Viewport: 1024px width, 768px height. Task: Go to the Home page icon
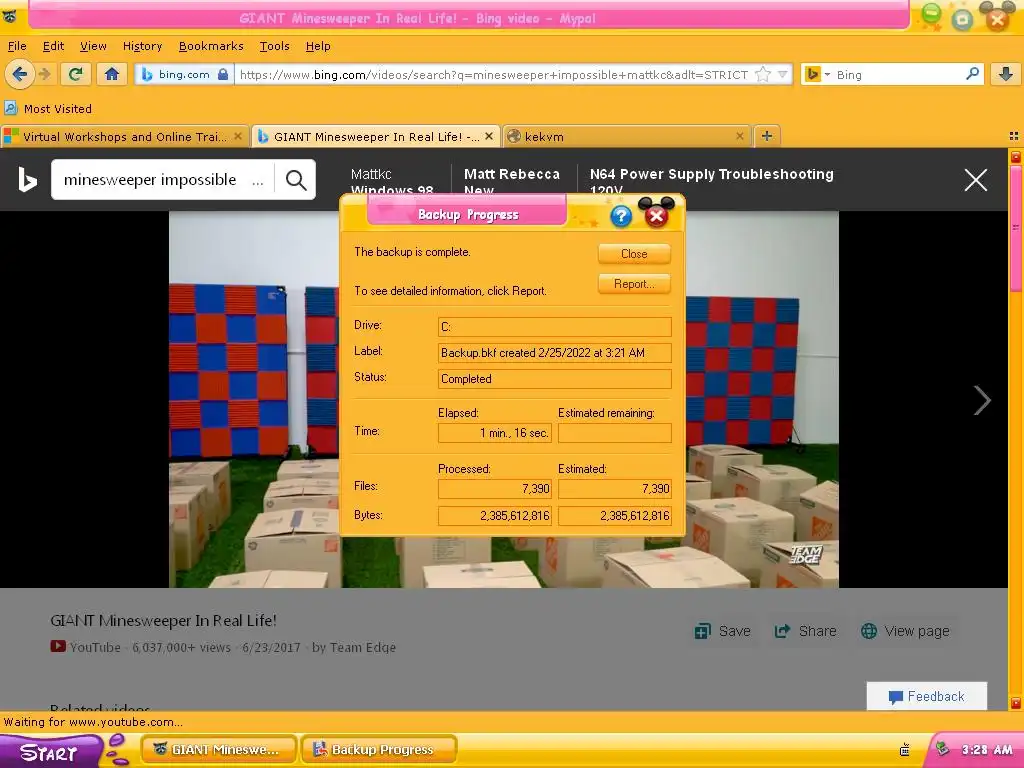[112, 74]
